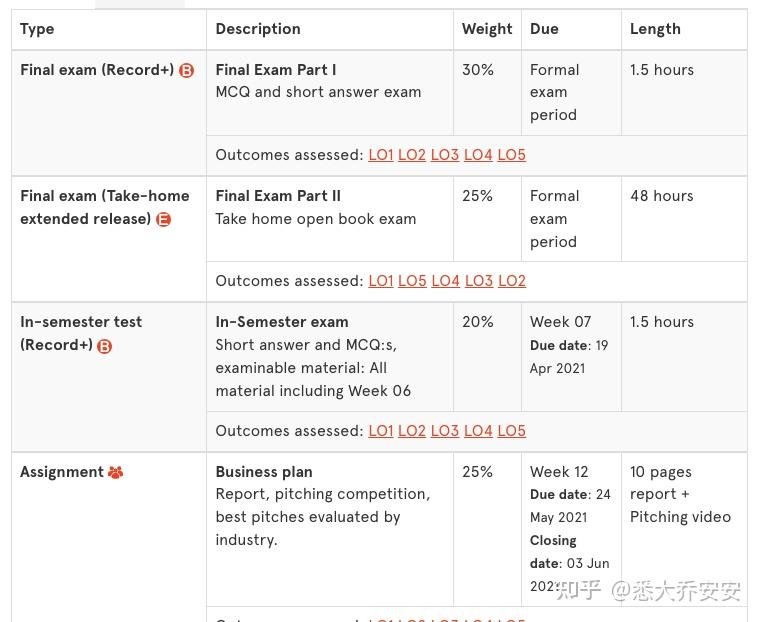Click the Business plan assignment title
Screen dimensions: 760x622
tap(264, 472)
